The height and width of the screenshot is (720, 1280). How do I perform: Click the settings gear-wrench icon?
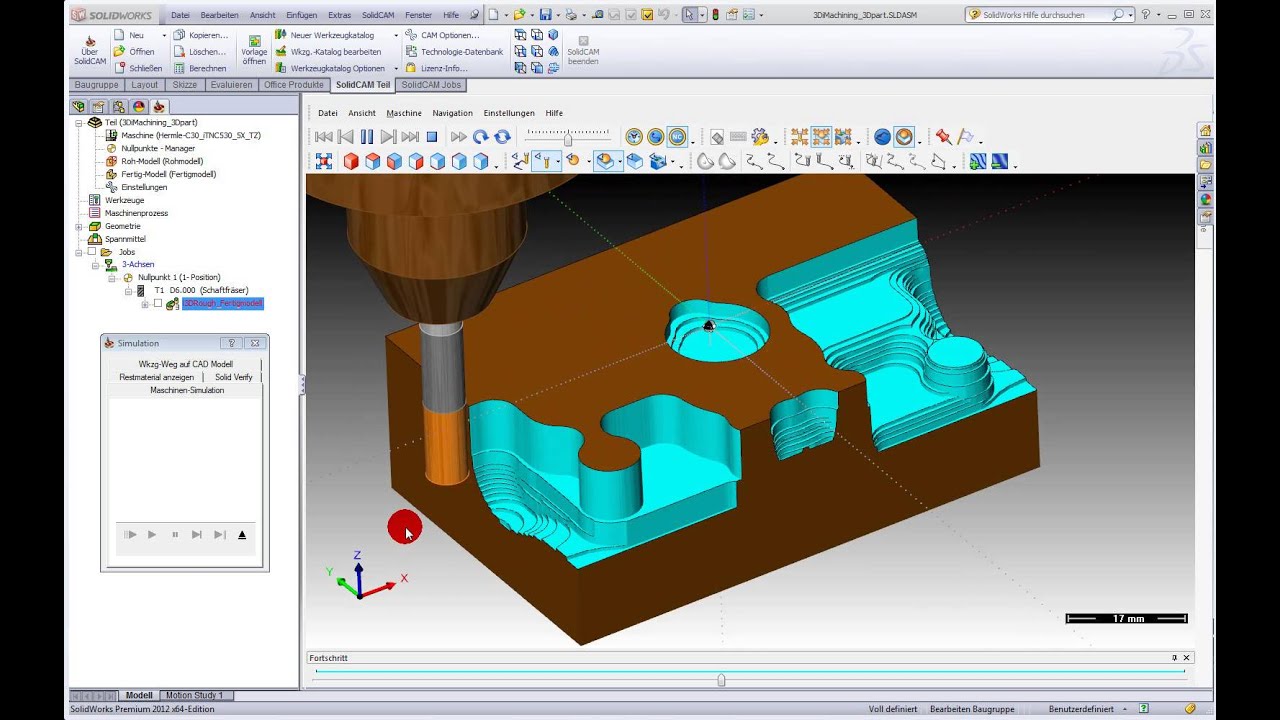760,137
